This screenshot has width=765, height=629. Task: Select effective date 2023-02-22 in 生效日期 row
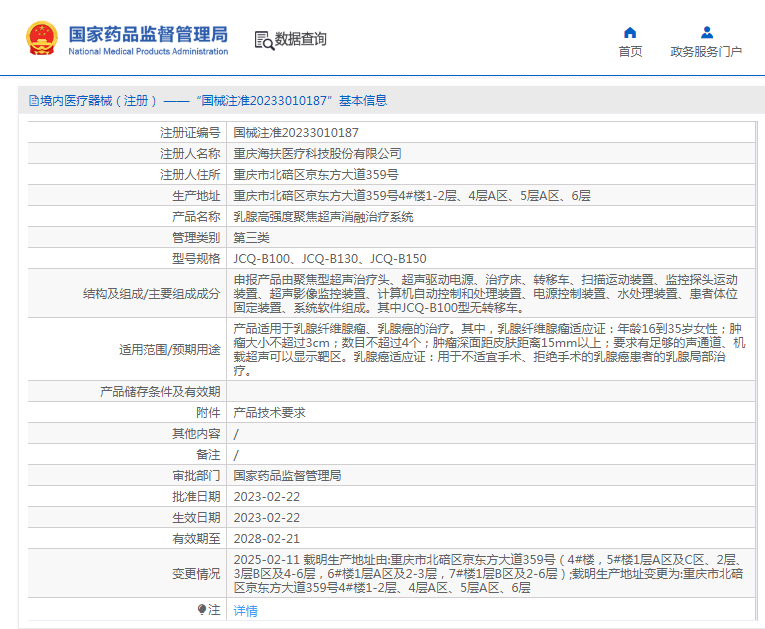click(x=266, y=518)
